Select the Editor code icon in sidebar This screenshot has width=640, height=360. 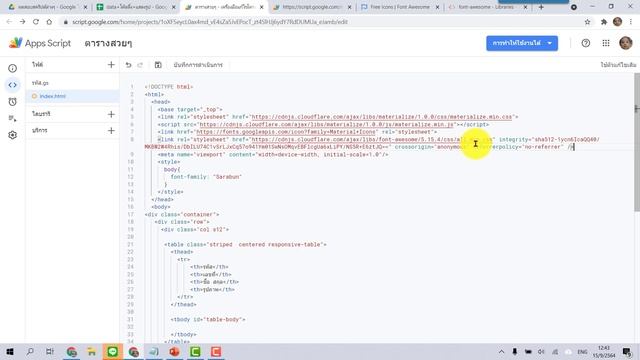coord(13,85)
